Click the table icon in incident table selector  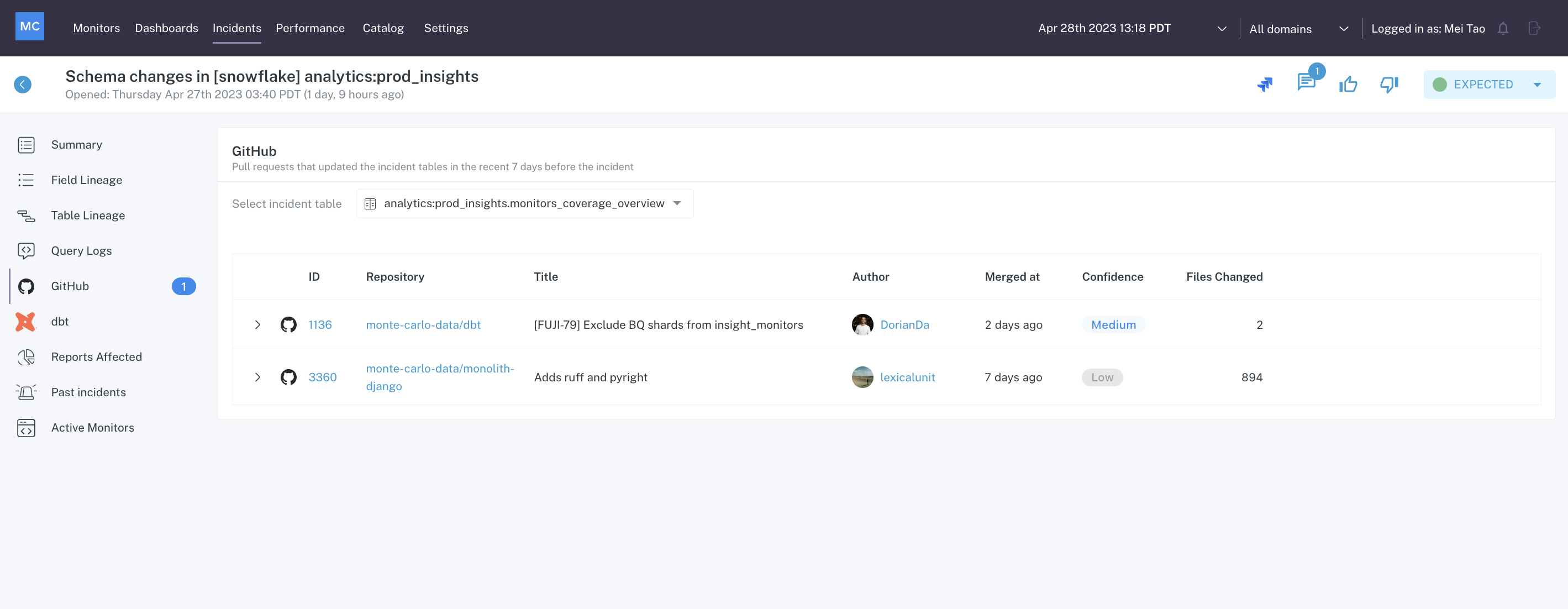click(370, 204)
